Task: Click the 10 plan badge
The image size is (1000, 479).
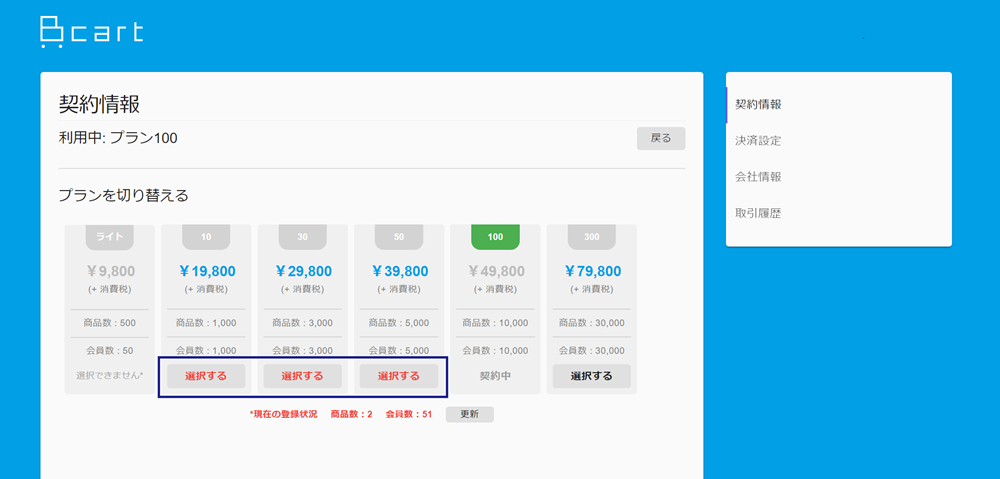Action: tap(206, 237)
